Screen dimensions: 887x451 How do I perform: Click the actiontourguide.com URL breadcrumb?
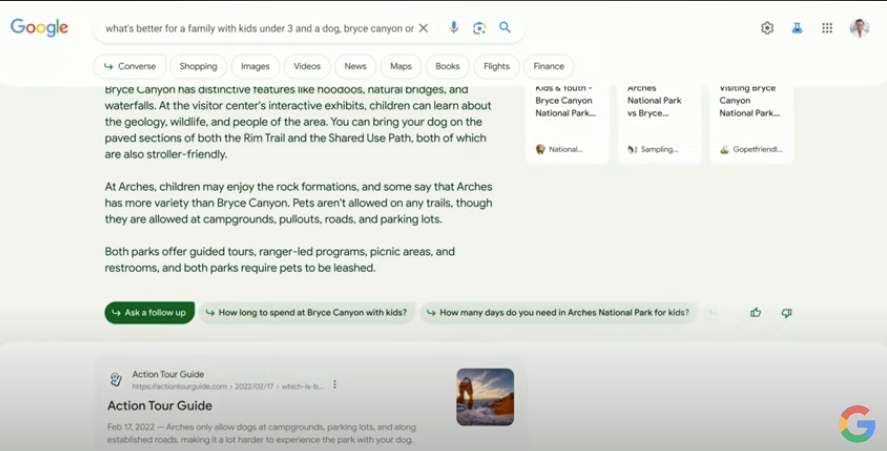(x=227, y=386)
